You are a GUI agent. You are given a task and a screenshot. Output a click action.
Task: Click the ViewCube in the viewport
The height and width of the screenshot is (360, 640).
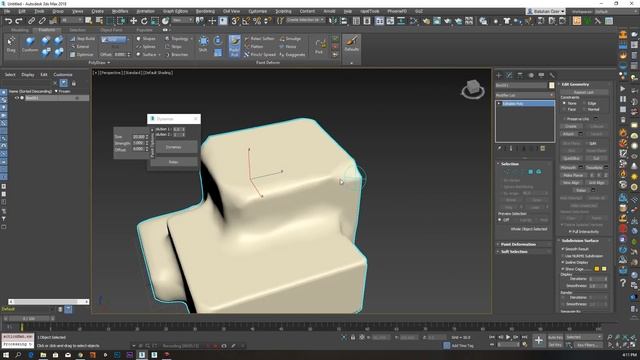point(473,89)
